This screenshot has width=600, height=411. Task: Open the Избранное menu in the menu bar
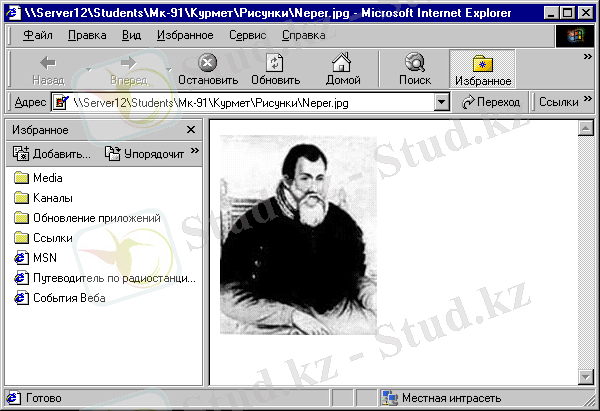point(185,35)
